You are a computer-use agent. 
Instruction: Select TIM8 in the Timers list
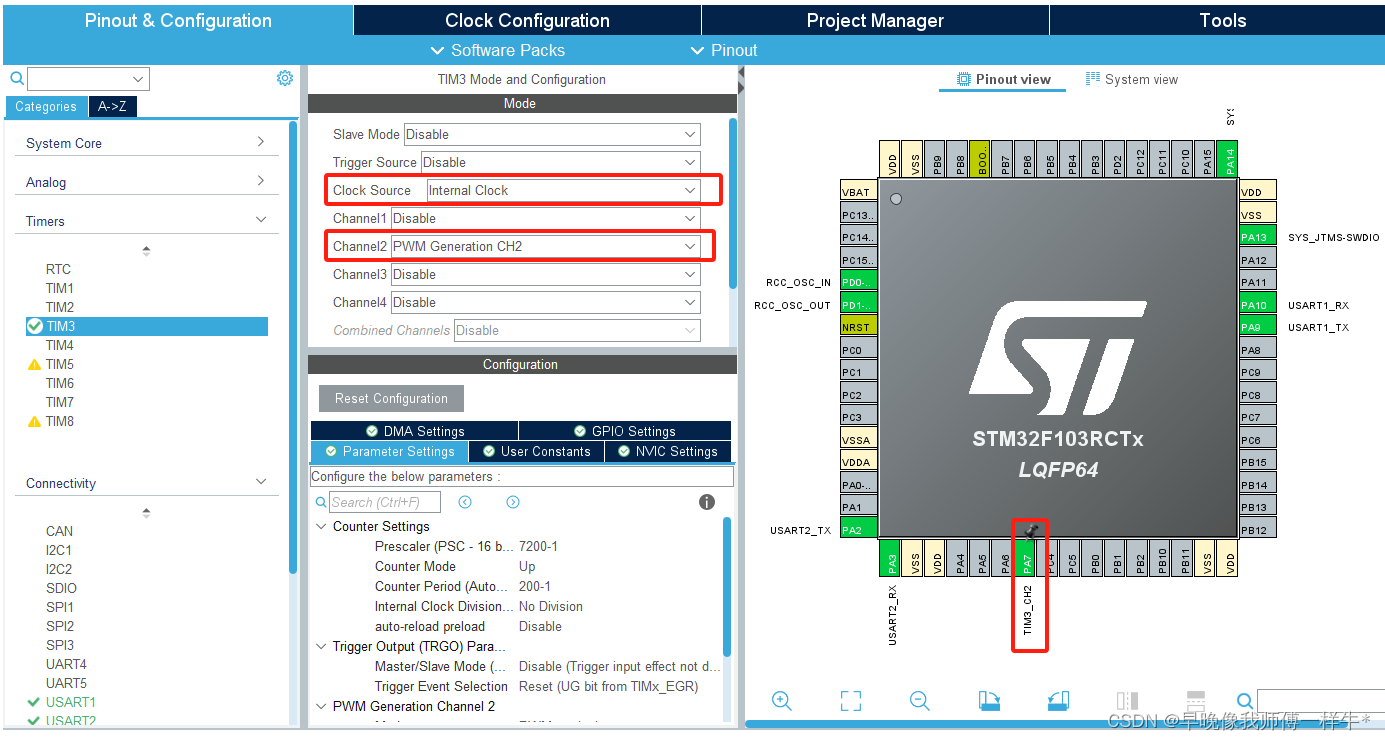pos(60,421)
